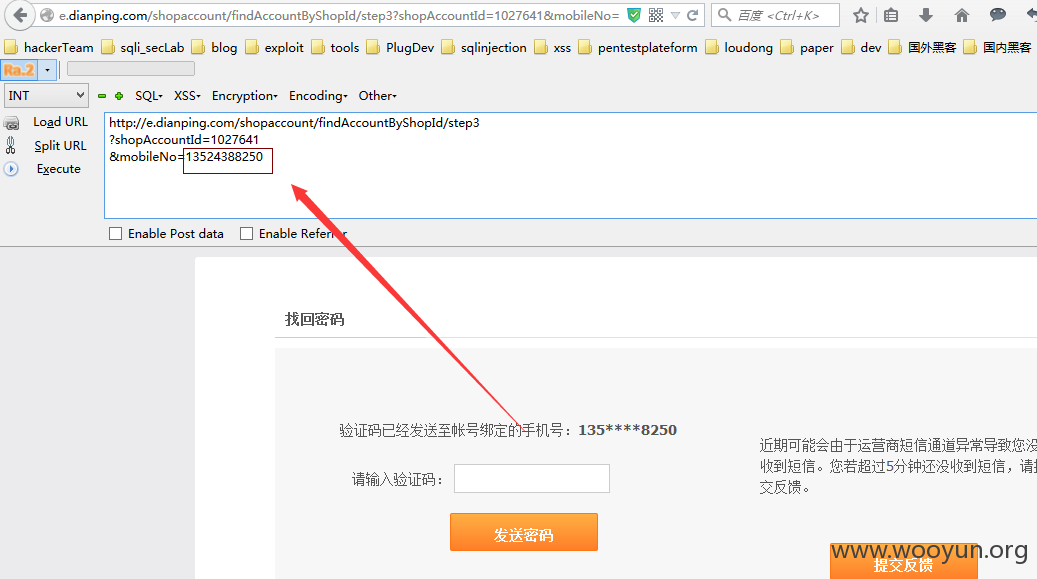This screenshot has height=579, width=1037.
Task: Click the green shield security icon
Action: click(634, 15)
